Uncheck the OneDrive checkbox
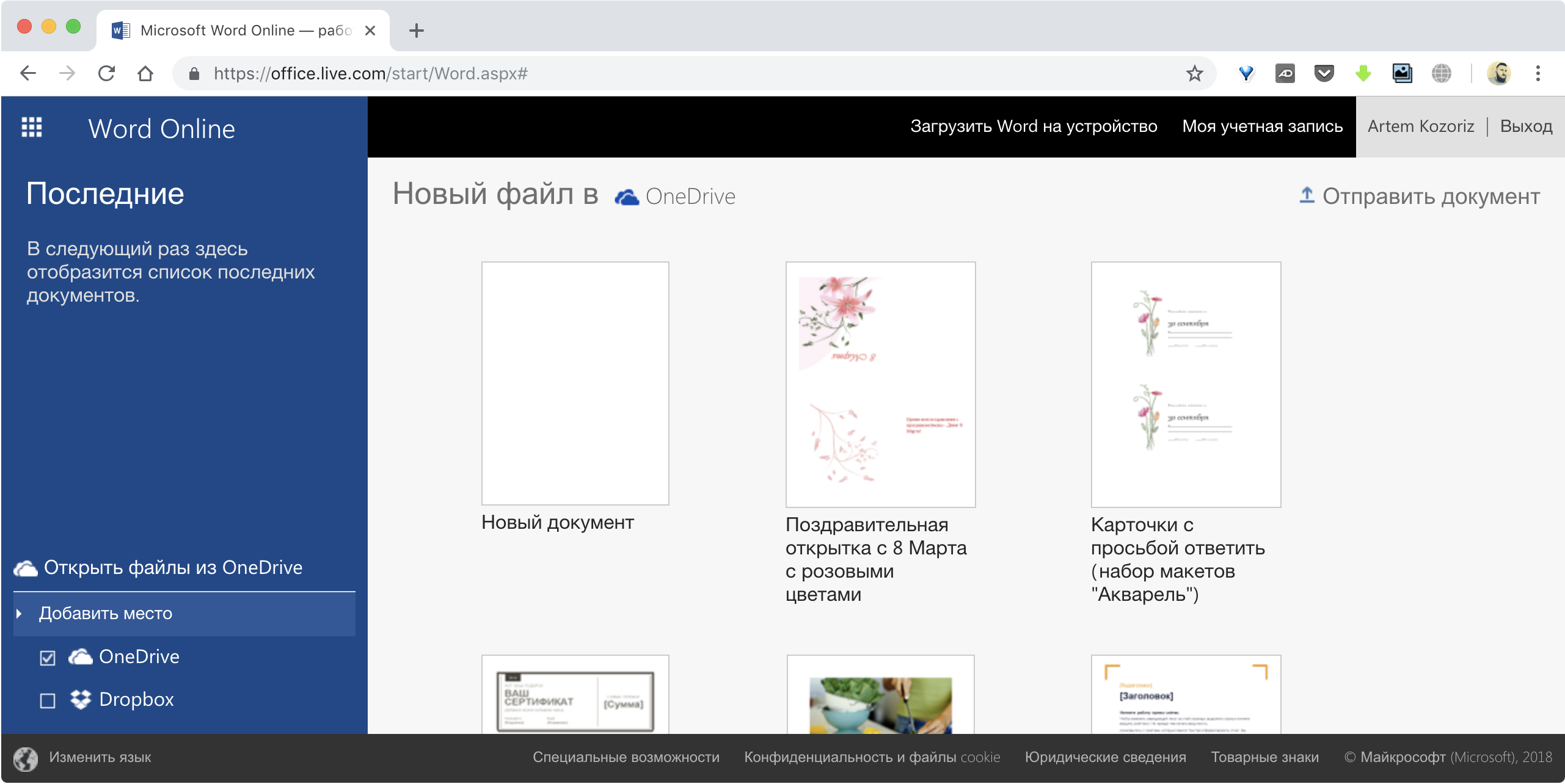Screen dimensions: 1565x784 (x=48, y=658)
